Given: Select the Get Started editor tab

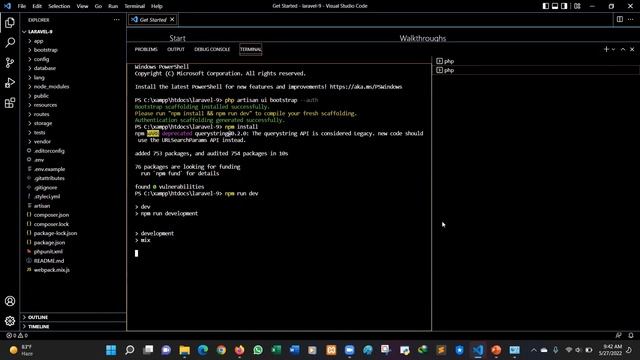Looking at the screenshot, I should [x=152, y=20].
